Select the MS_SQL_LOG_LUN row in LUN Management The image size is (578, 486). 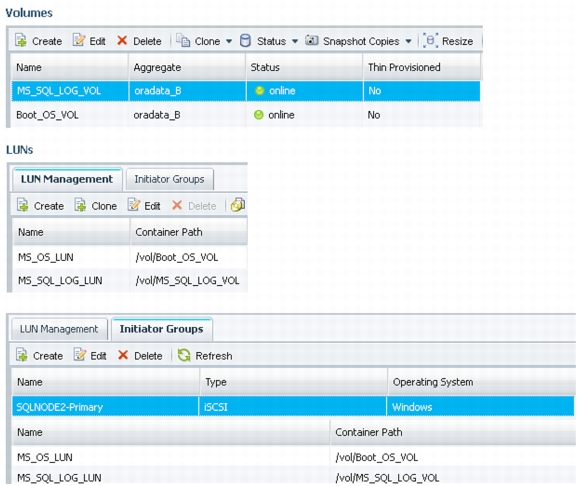click(130, 281)
